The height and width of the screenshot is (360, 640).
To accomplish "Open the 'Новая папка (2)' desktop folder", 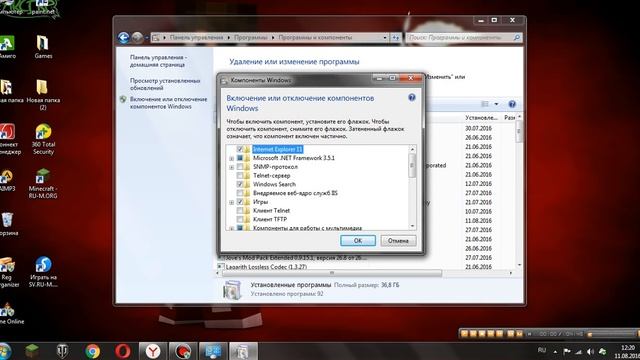I will (x=43, y=95).
